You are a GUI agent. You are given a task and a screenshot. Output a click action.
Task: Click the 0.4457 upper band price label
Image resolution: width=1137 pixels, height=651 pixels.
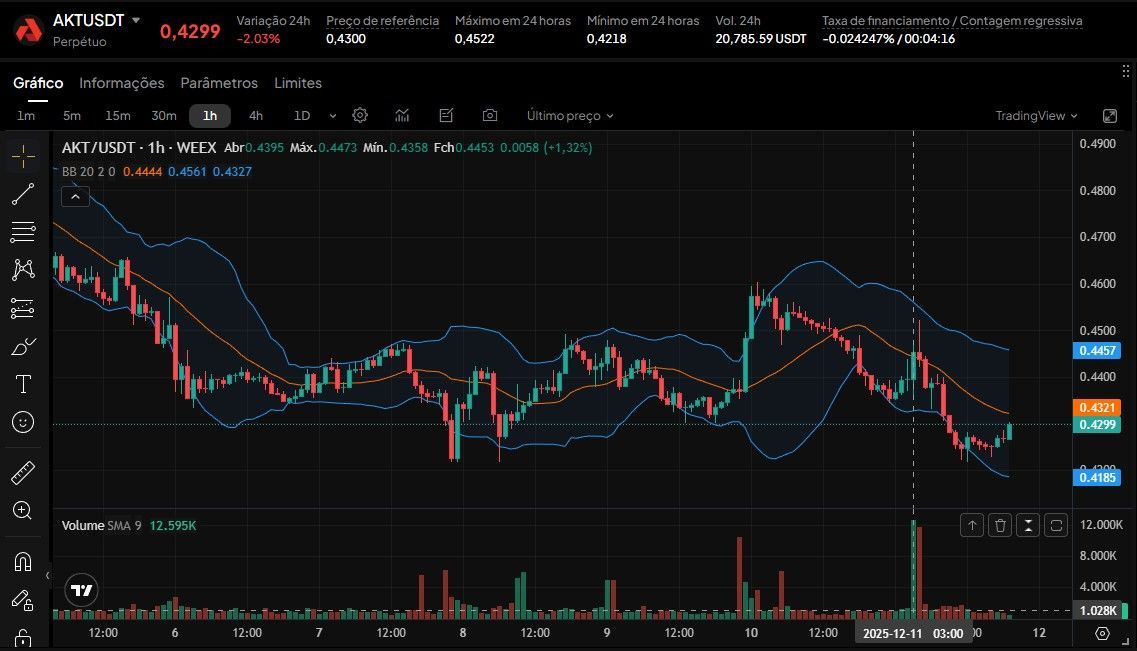[1099, 350]
